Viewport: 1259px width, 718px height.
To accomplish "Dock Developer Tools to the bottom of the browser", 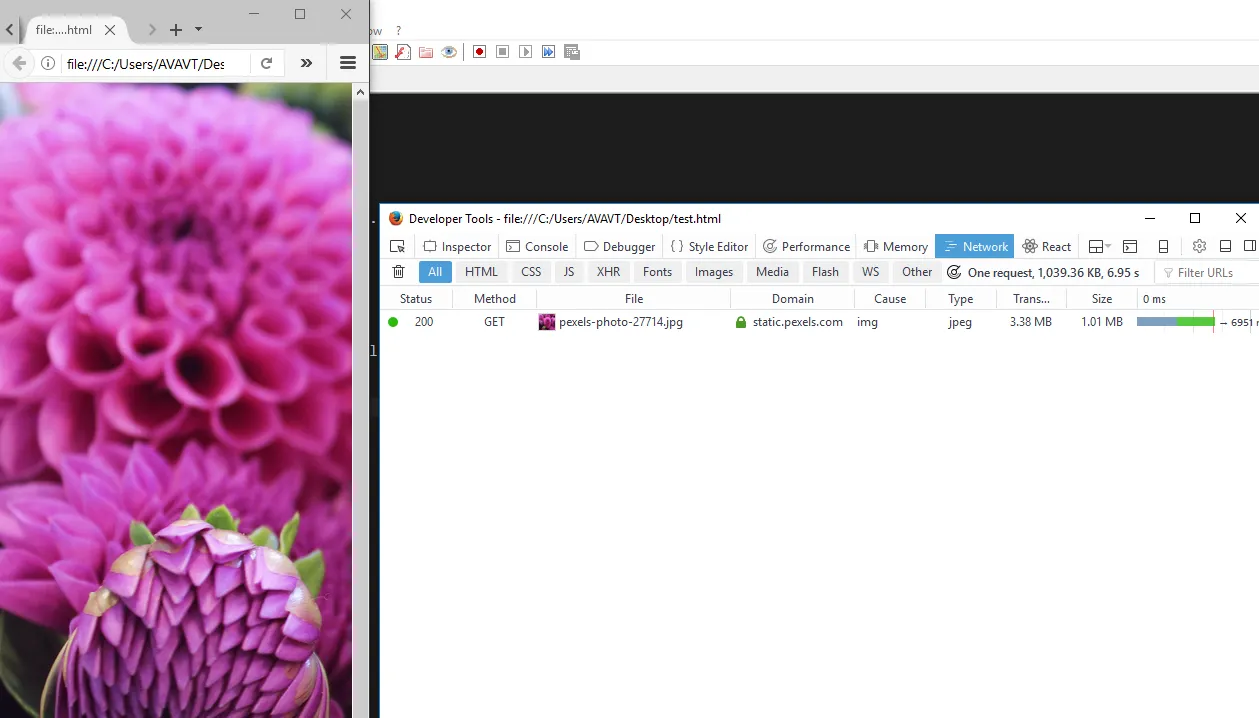I will pyautogui.click(x=1225, y=246).
